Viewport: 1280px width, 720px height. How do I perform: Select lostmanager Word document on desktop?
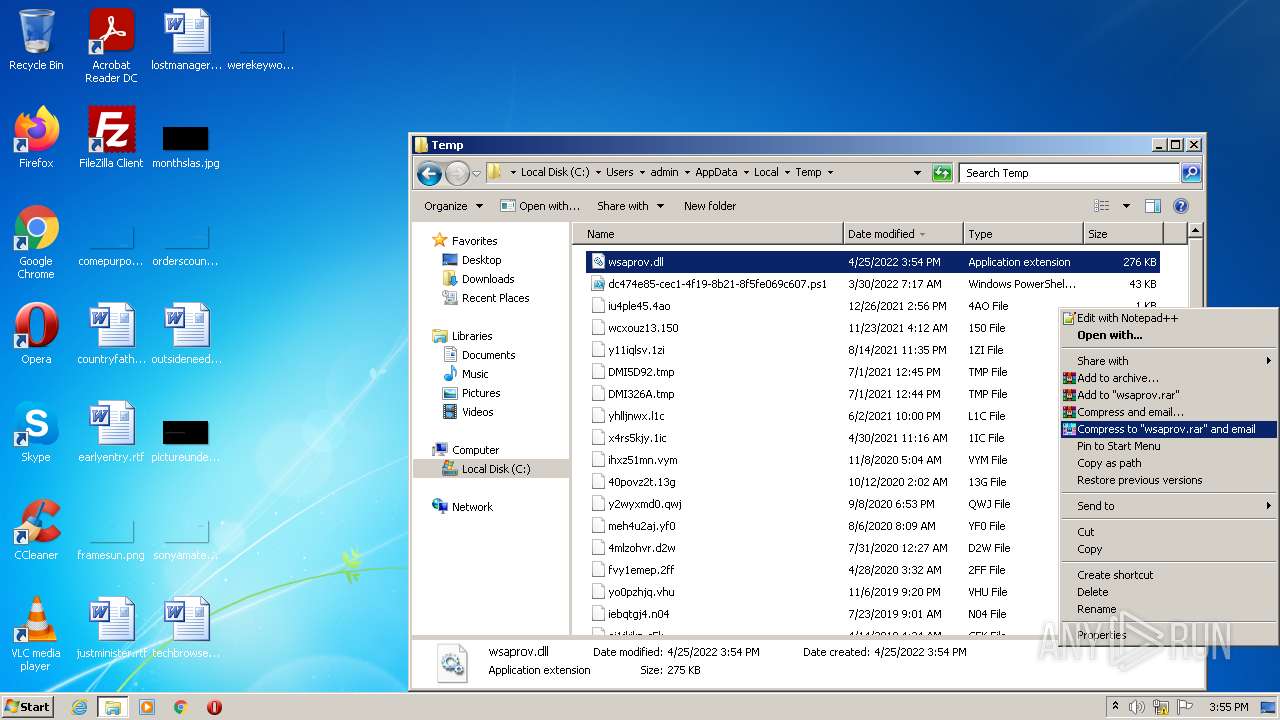(x=186, y=40)
